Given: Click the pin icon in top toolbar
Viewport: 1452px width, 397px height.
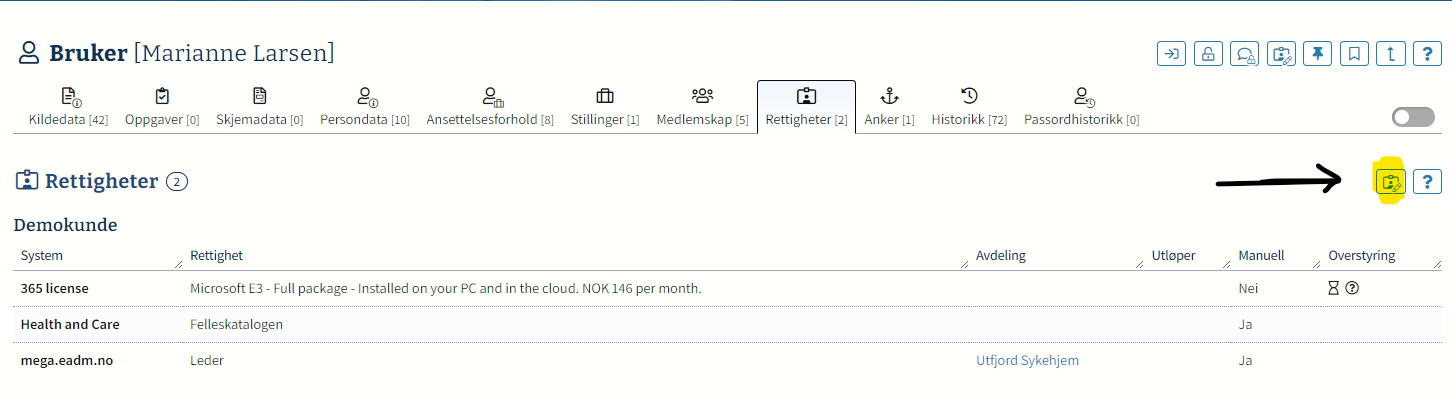Looking at the screenshot, I should tap(1318, 54).
